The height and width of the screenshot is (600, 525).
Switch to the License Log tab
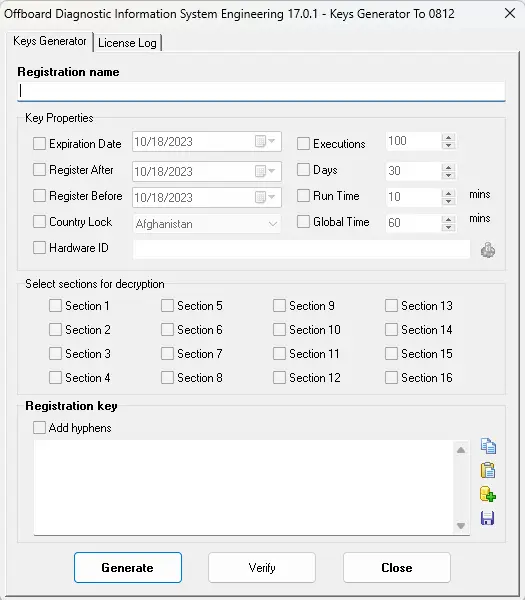coord(127,43)
